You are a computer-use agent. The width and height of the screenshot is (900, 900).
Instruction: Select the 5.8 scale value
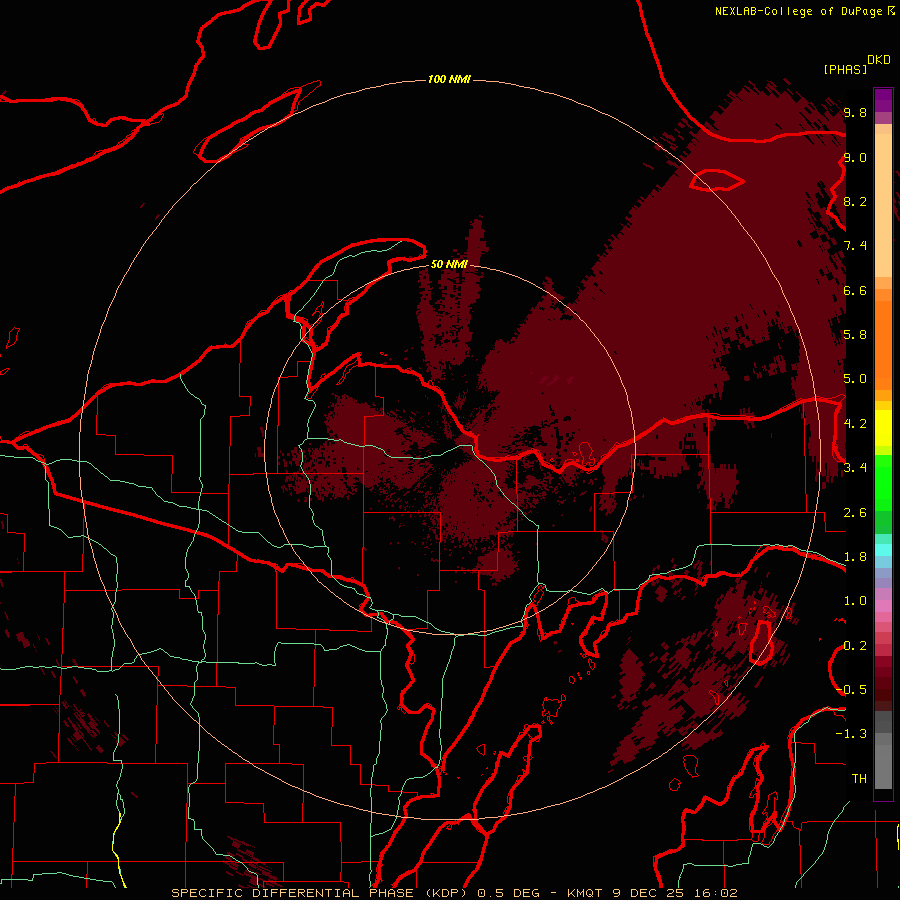click(x=855, y=335)
